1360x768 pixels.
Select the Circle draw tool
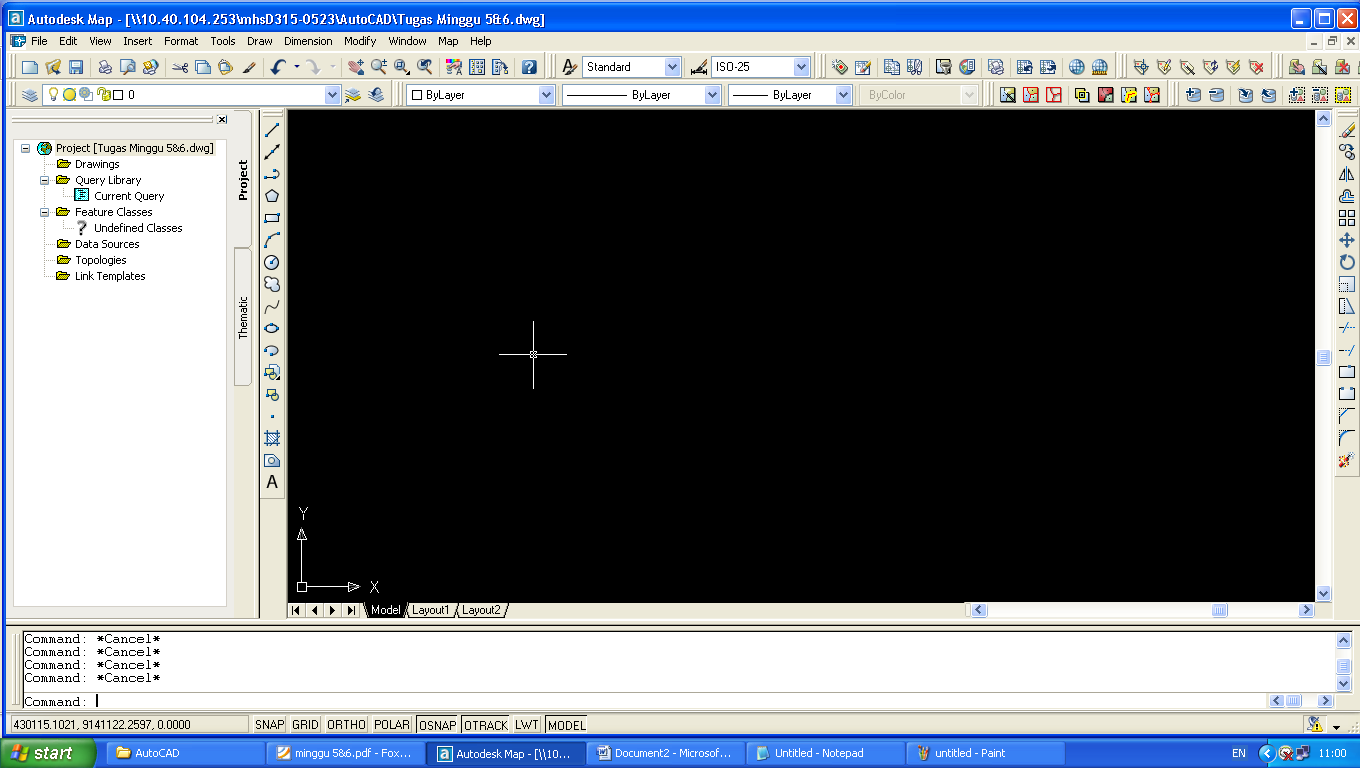272,262
